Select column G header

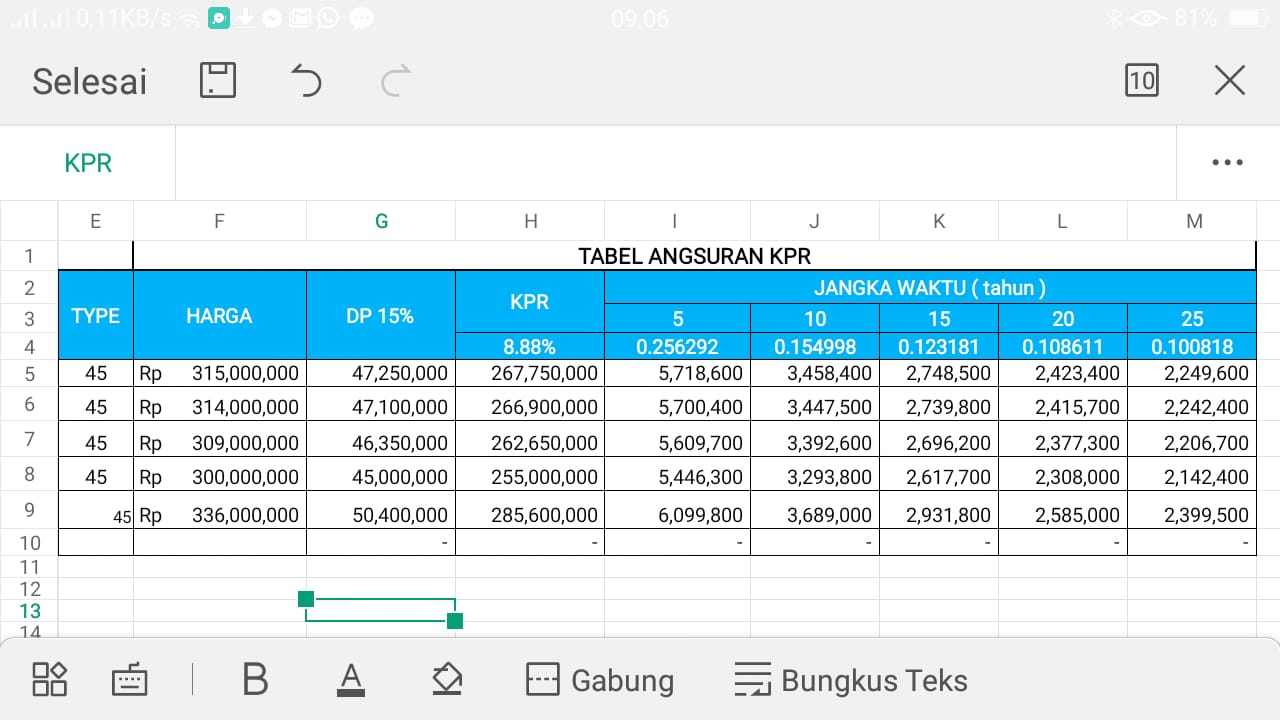[x=381, y=221]
